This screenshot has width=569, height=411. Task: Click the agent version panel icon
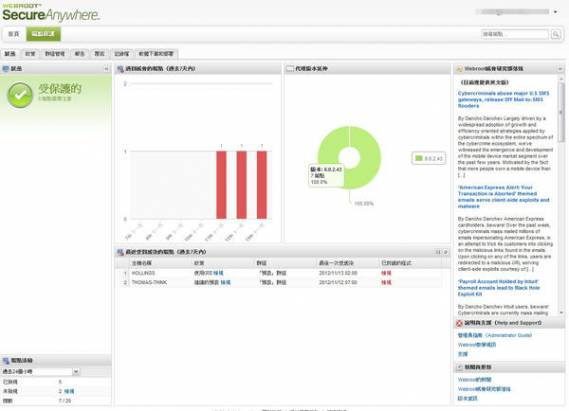click(x=290, y=69)
